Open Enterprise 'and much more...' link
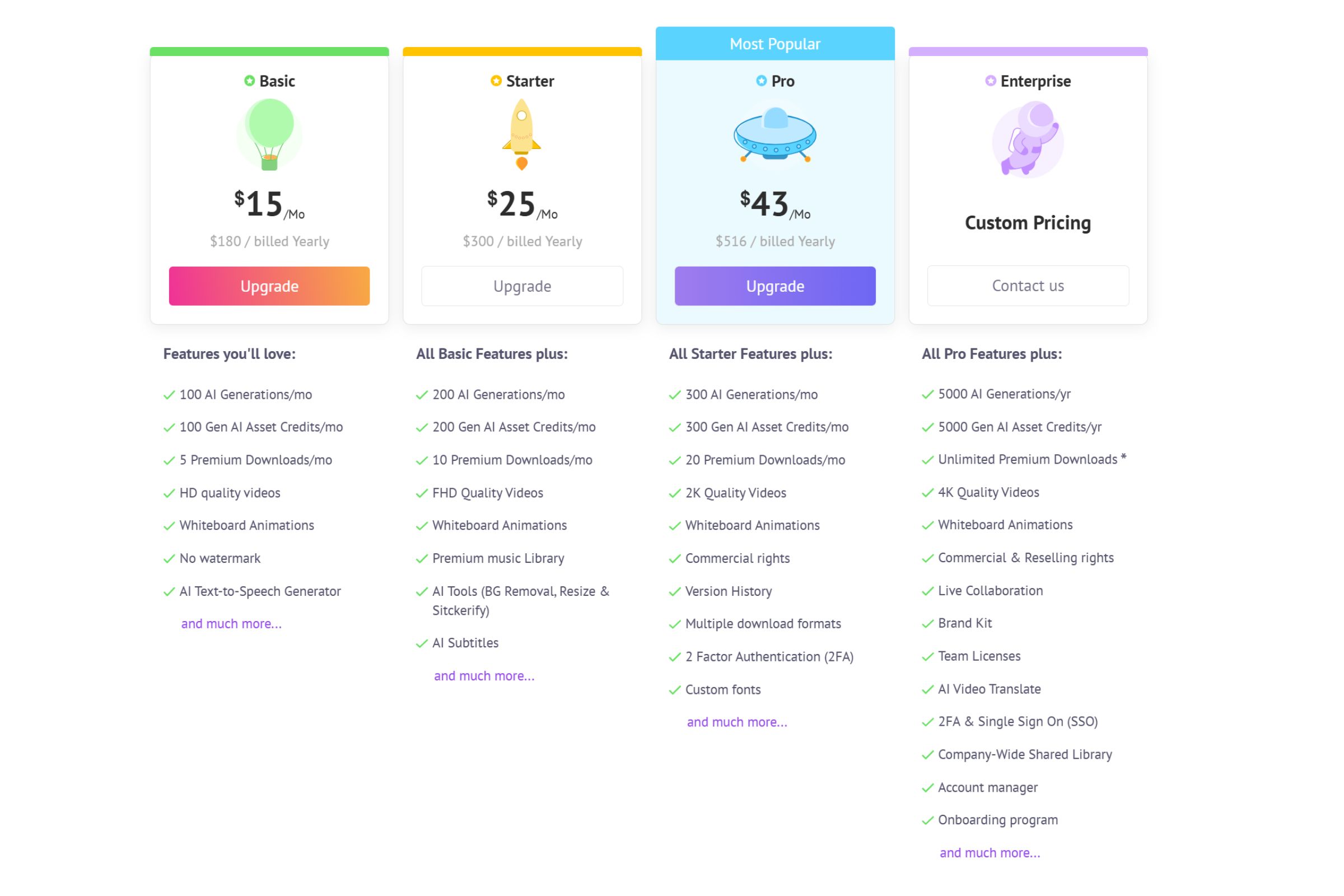 (x=990, y=852)
